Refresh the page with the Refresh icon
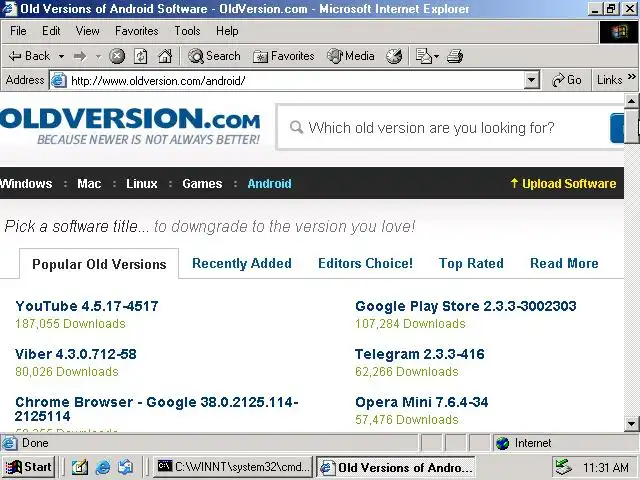 point(141,56)
